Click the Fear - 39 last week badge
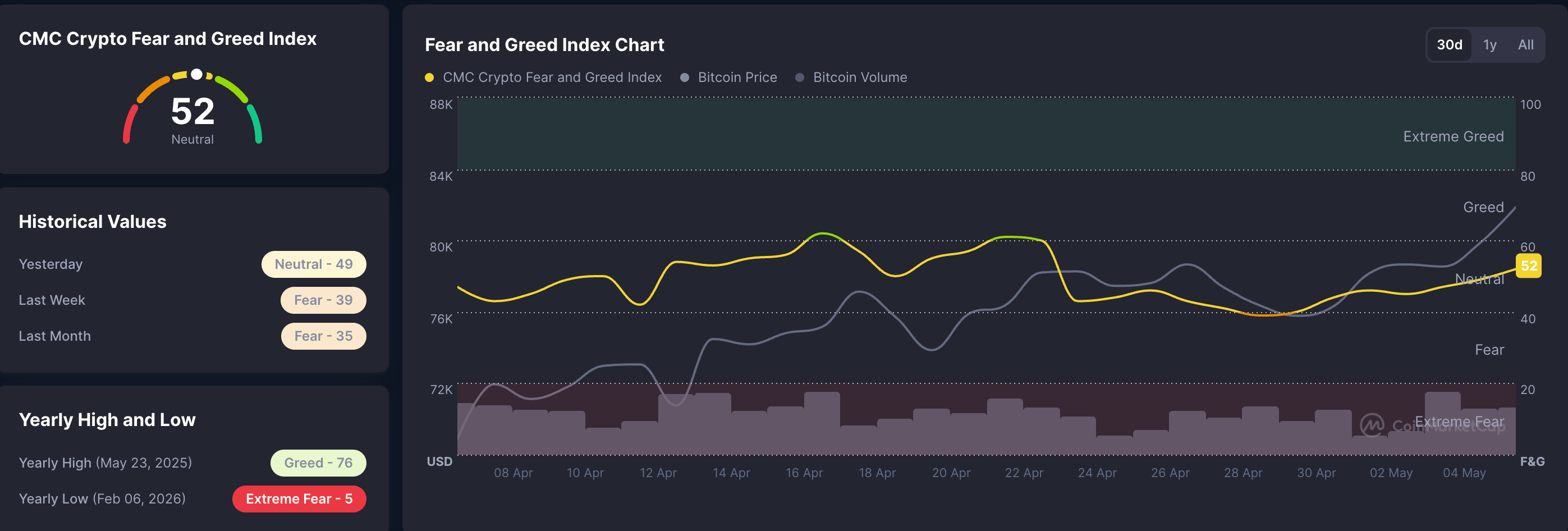 click(323, 300)
